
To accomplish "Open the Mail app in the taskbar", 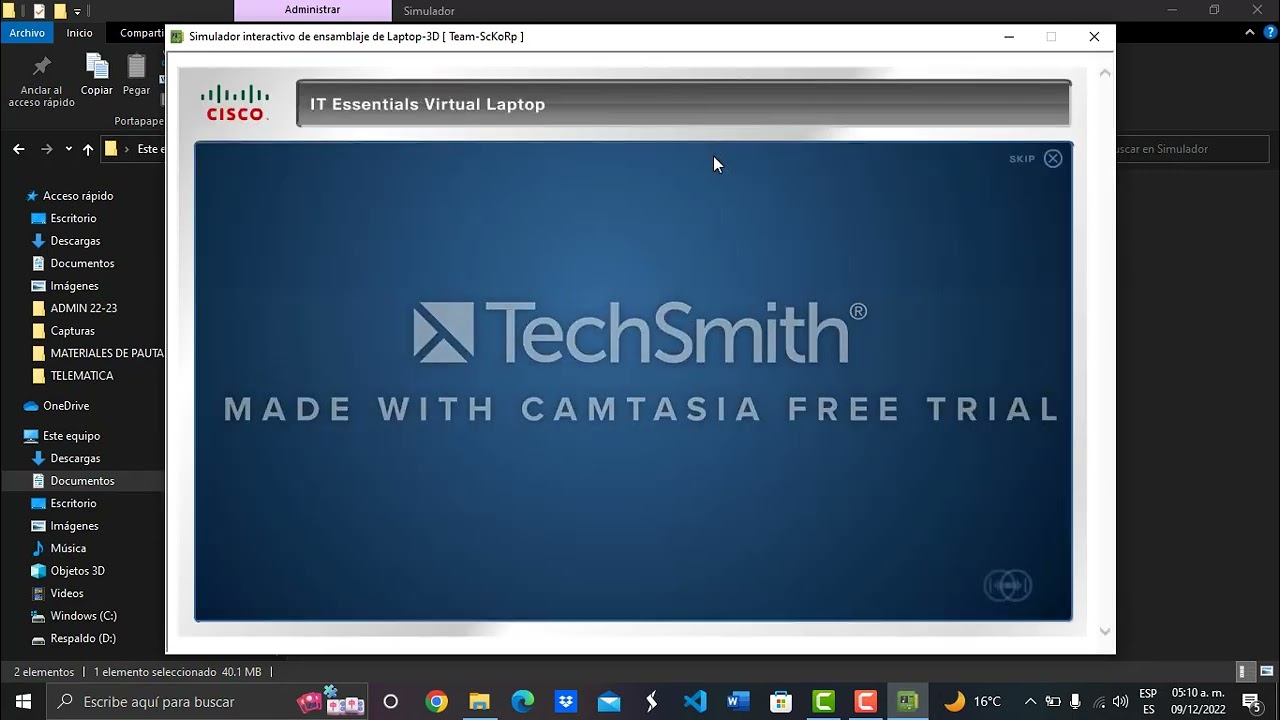I will 609,702.
